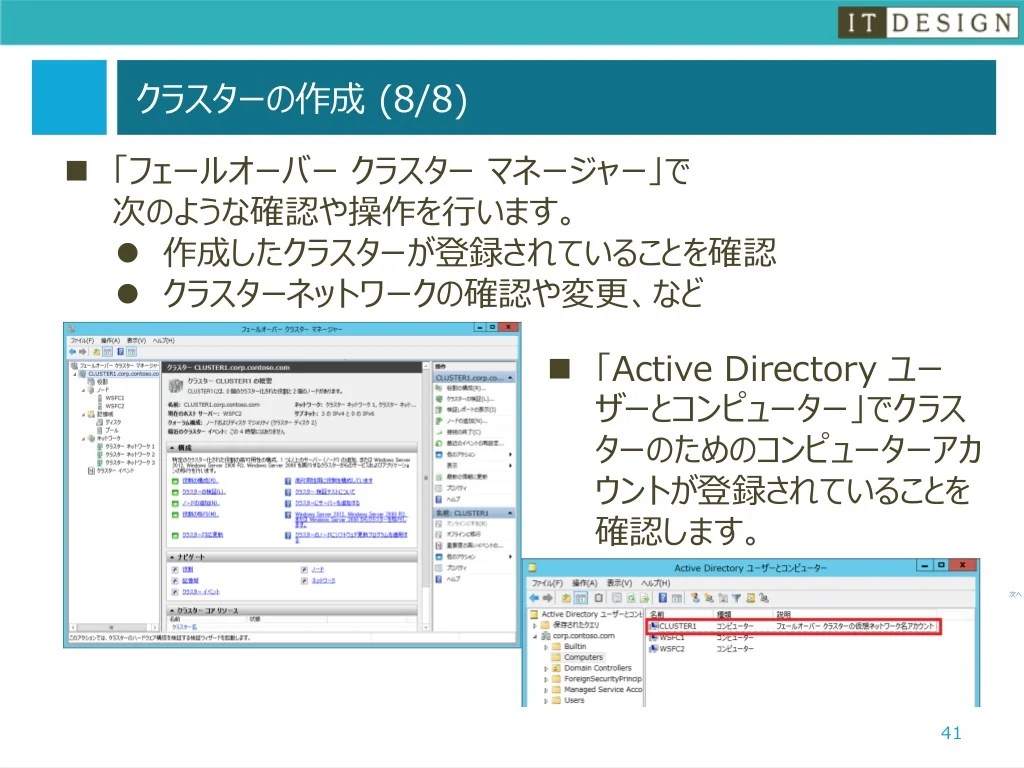
Task: Collapse ノード node in cluster tree
Action: coord(84,390)
